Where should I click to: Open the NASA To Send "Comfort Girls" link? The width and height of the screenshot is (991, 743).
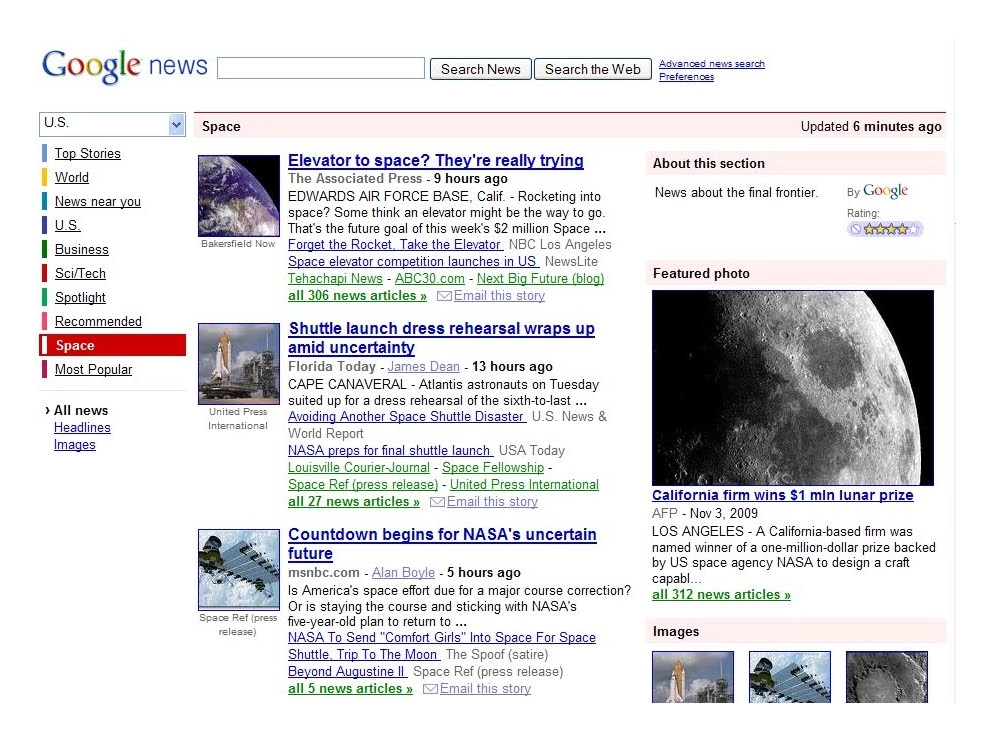coord(442,646)
